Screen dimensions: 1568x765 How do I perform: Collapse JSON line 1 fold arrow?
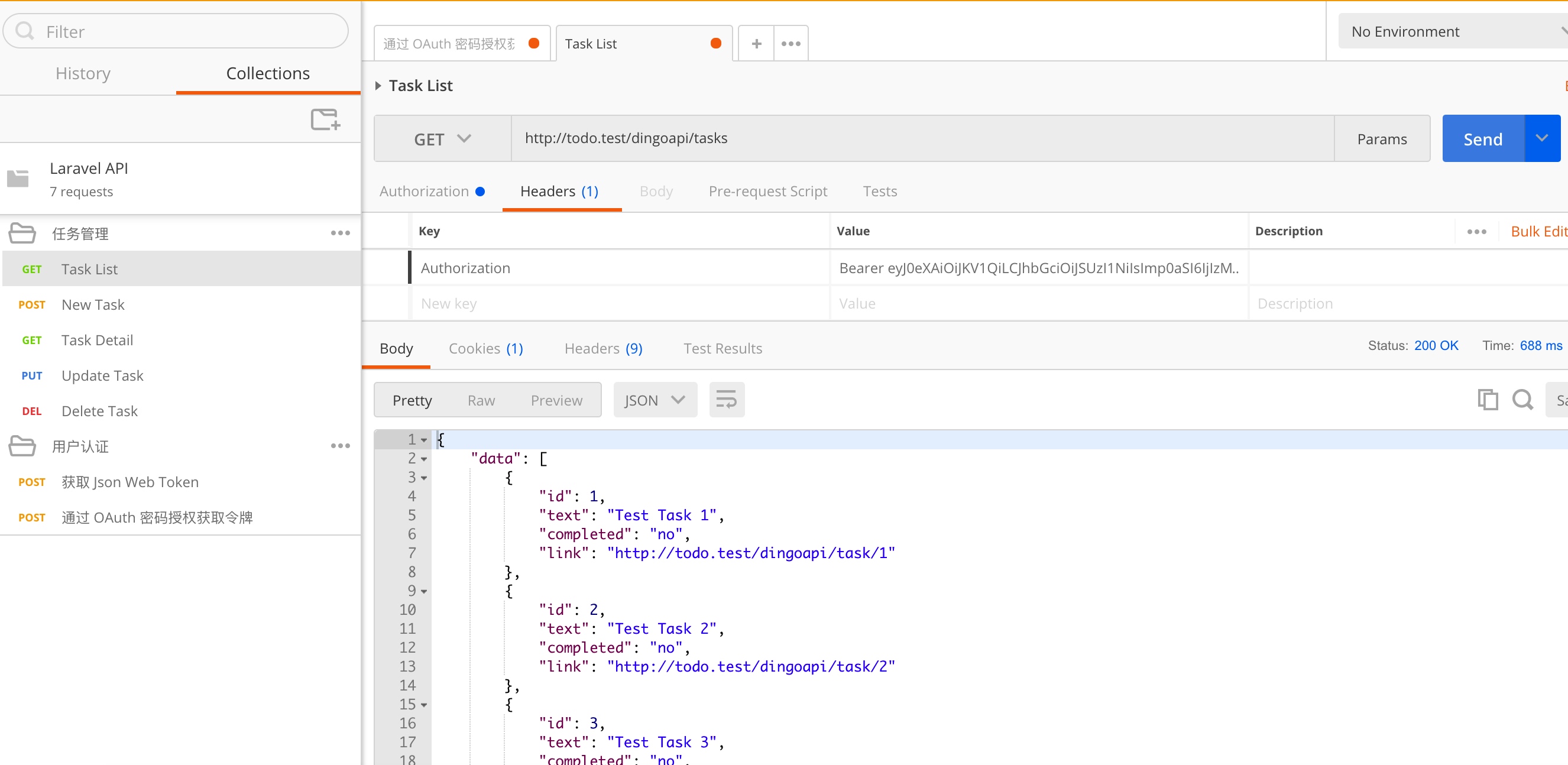click(x=424, y=440)
